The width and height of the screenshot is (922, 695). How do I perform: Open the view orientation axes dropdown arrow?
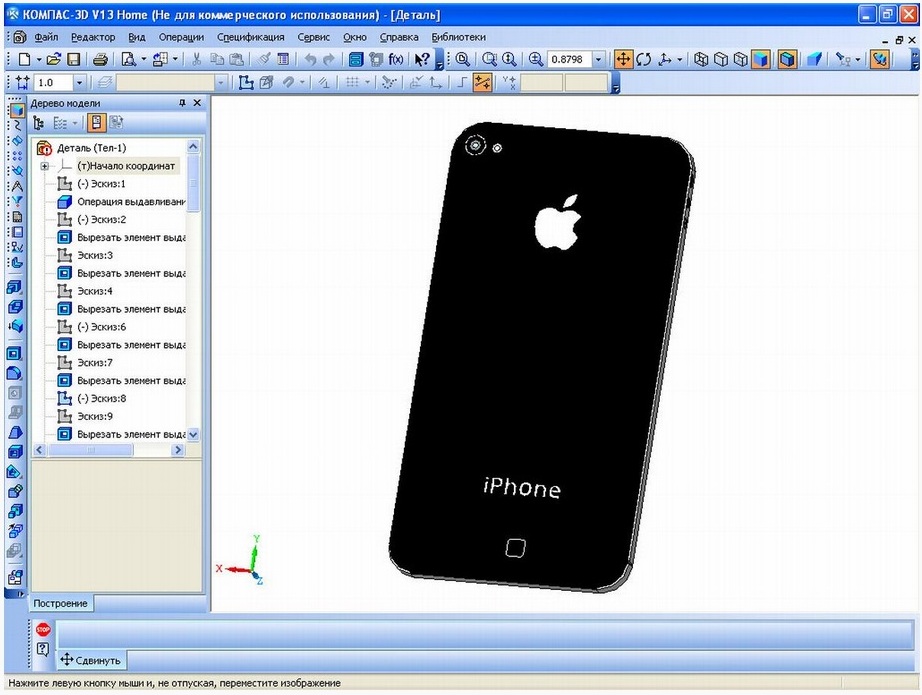pyautogui.click(x=680, y=59)
